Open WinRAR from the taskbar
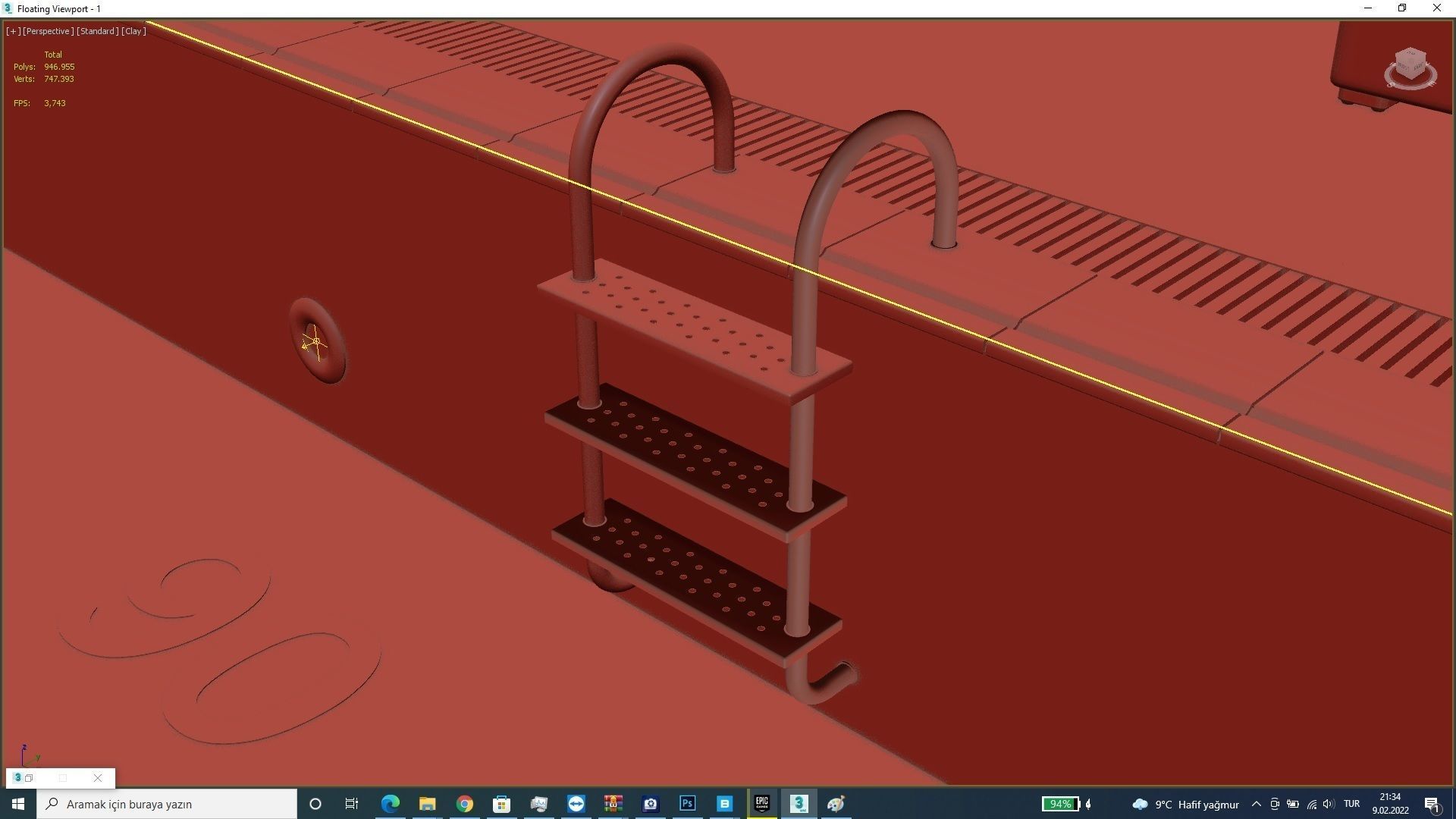1456x819 pixels. [613, 804]
